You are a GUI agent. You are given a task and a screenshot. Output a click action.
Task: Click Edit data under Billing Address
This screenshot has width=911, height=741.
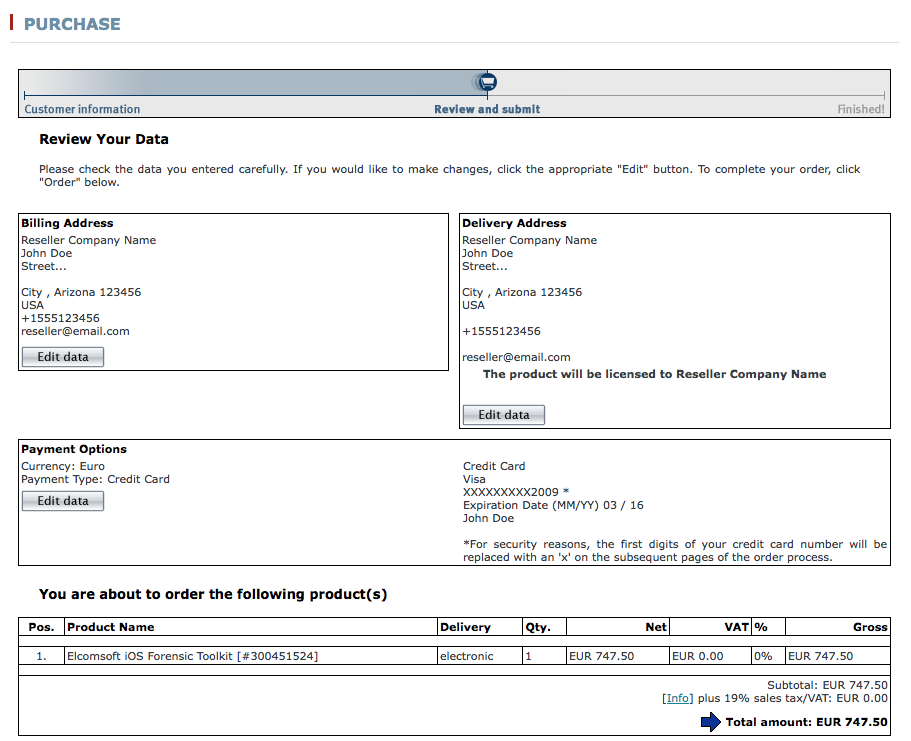[63, 357]
